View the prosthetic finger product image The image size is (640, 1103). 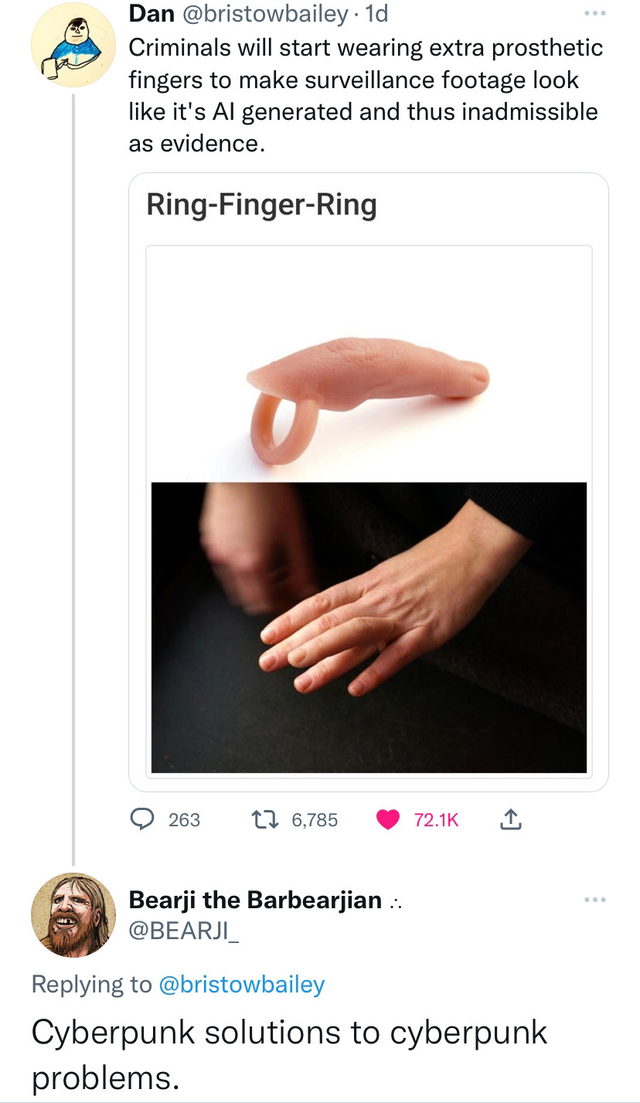[368, 360]
